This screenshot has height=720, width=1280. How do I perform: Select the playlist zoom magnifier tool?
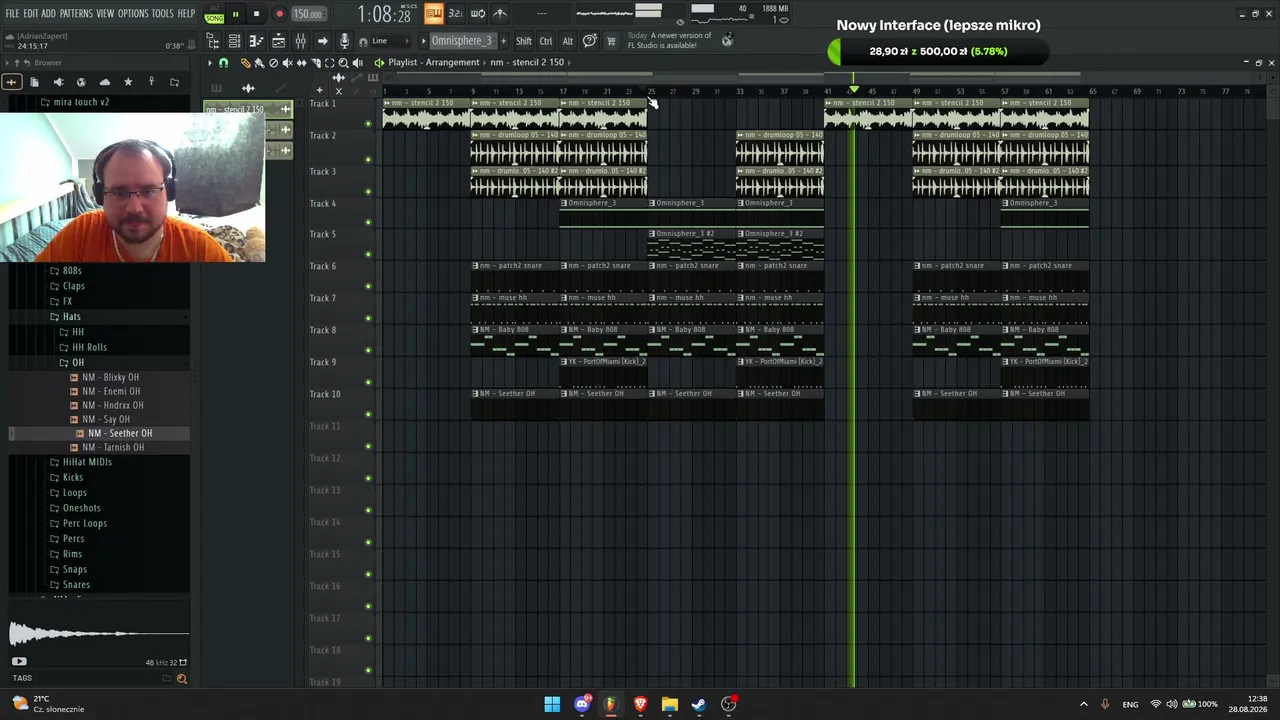point(343,63)
